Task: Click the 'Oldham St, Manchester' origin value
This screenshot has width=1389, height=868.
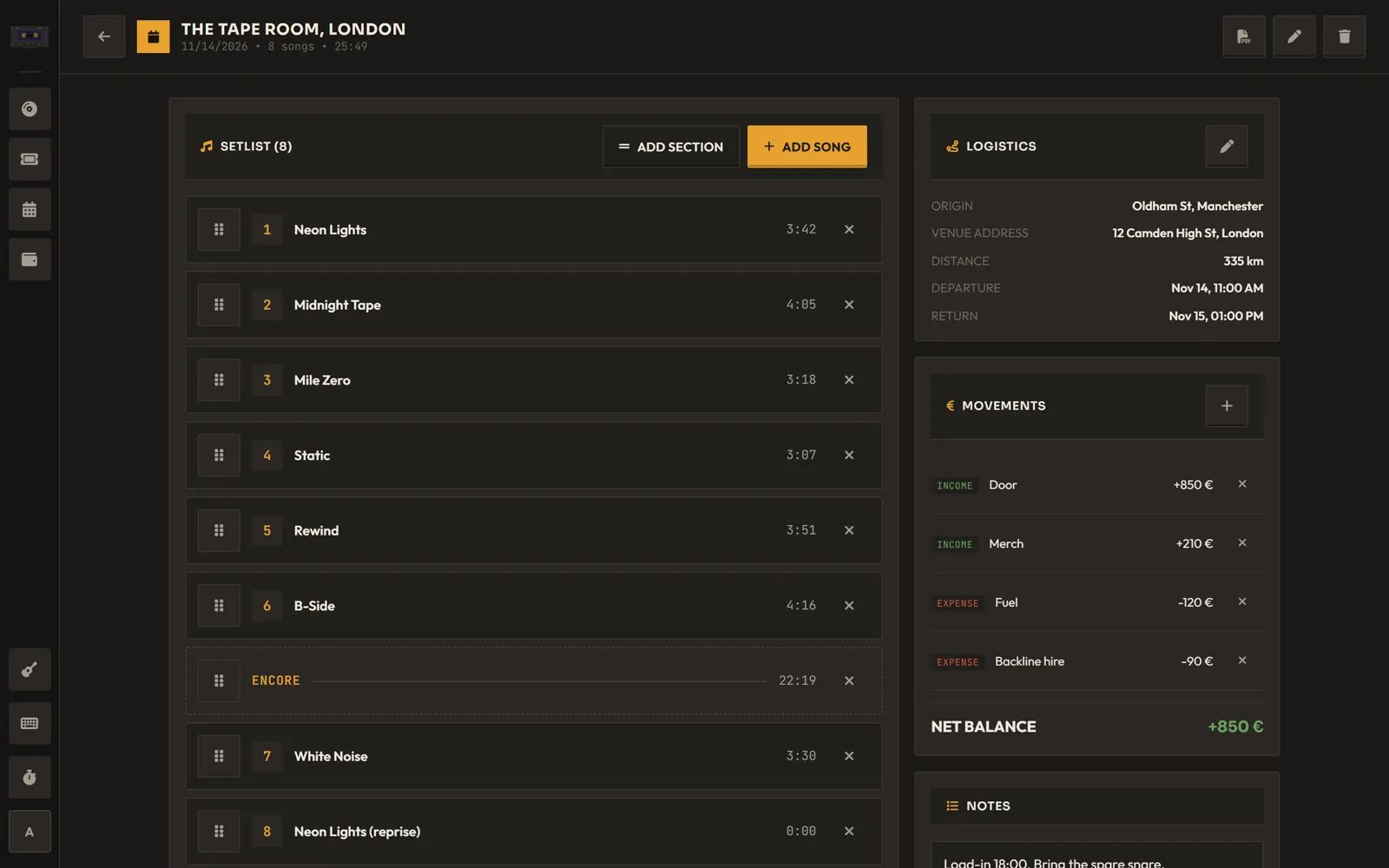Action: pos(1197,206)
